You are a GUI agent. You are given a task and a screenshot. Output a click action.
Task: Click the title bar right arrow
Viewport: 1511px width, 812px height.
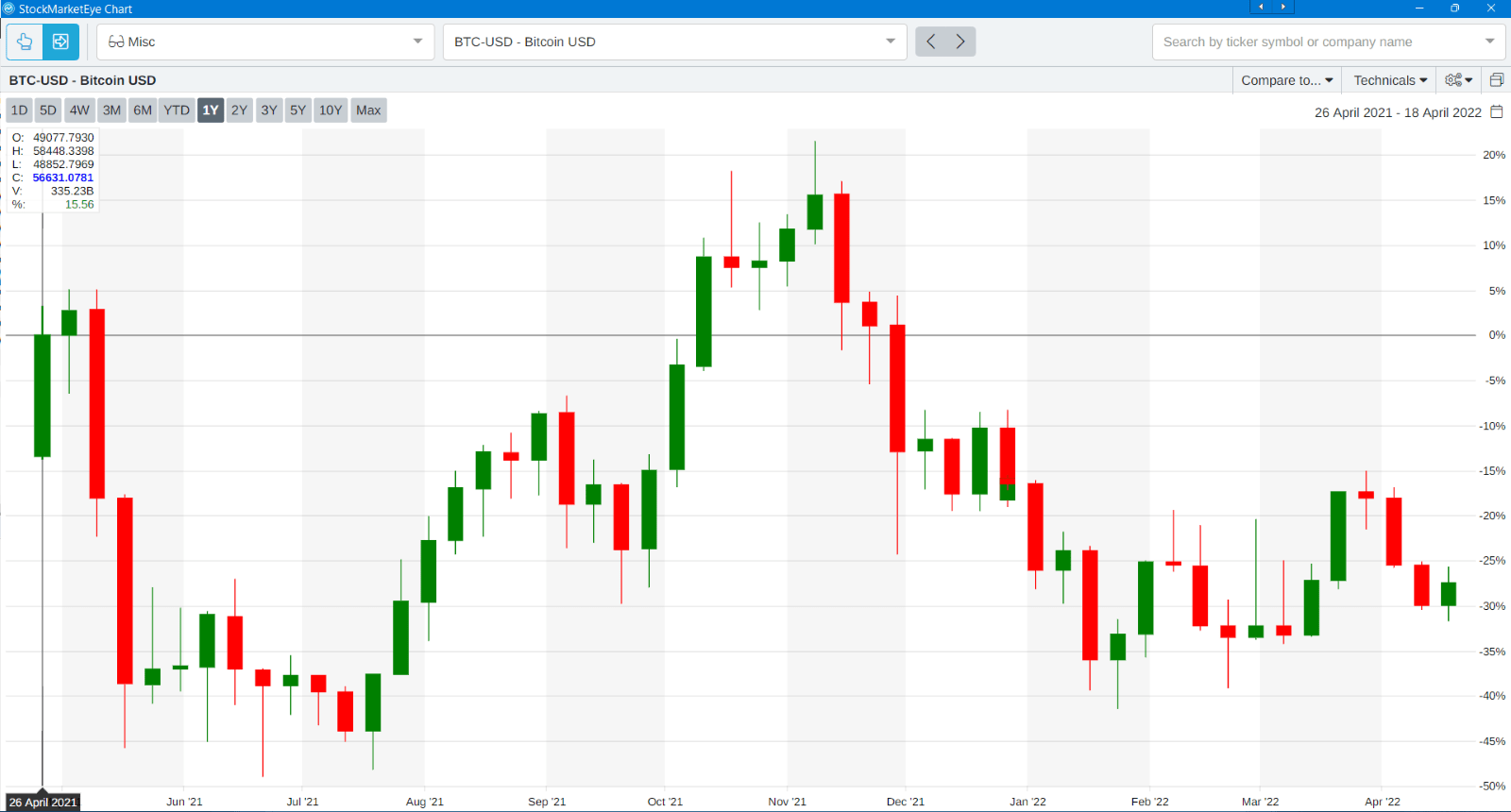1282,8
